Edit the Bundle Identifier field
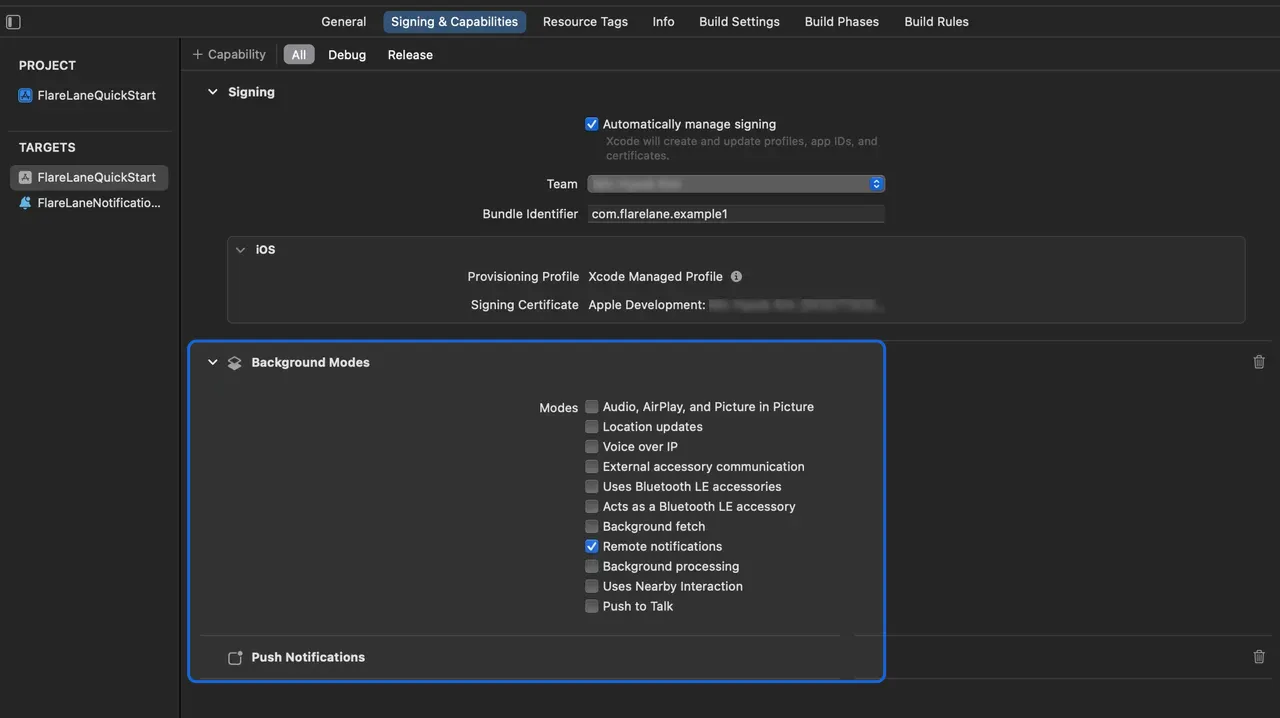1280x718 pixels. click(x=736, y=214)
